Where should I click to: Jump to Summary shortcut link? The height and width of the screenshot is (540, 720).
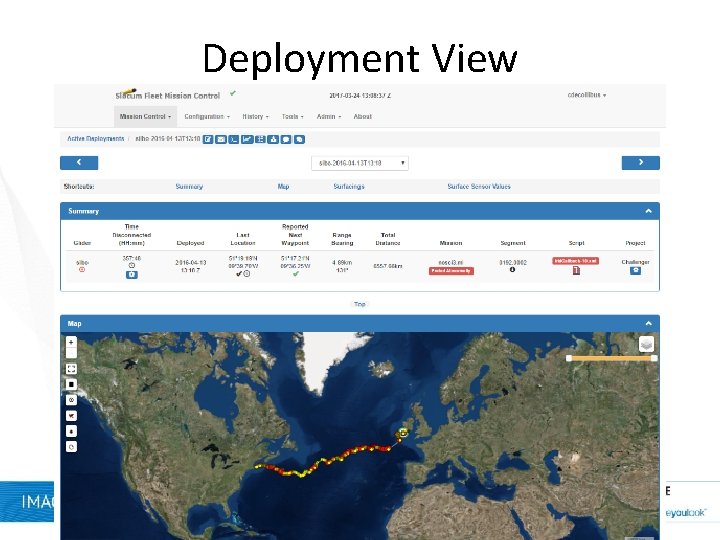point(189,186)
